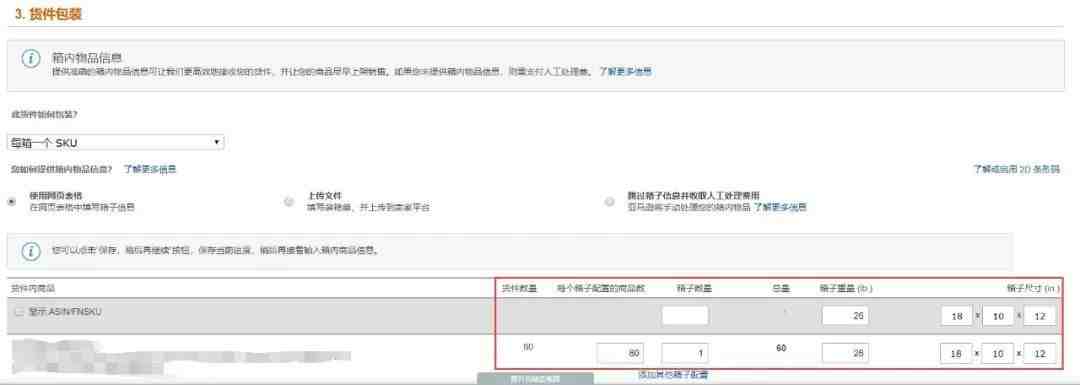The height and width of the screenshot is (385, 1080).
Task: Open 了解更多信息 link in the box content banner
Action: click(625, 72)
